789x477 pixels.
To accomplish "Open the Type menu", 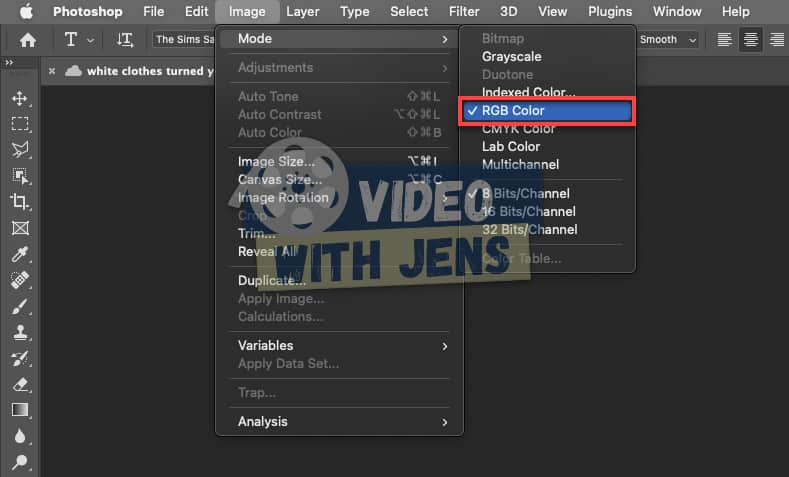I will point(355,11).
